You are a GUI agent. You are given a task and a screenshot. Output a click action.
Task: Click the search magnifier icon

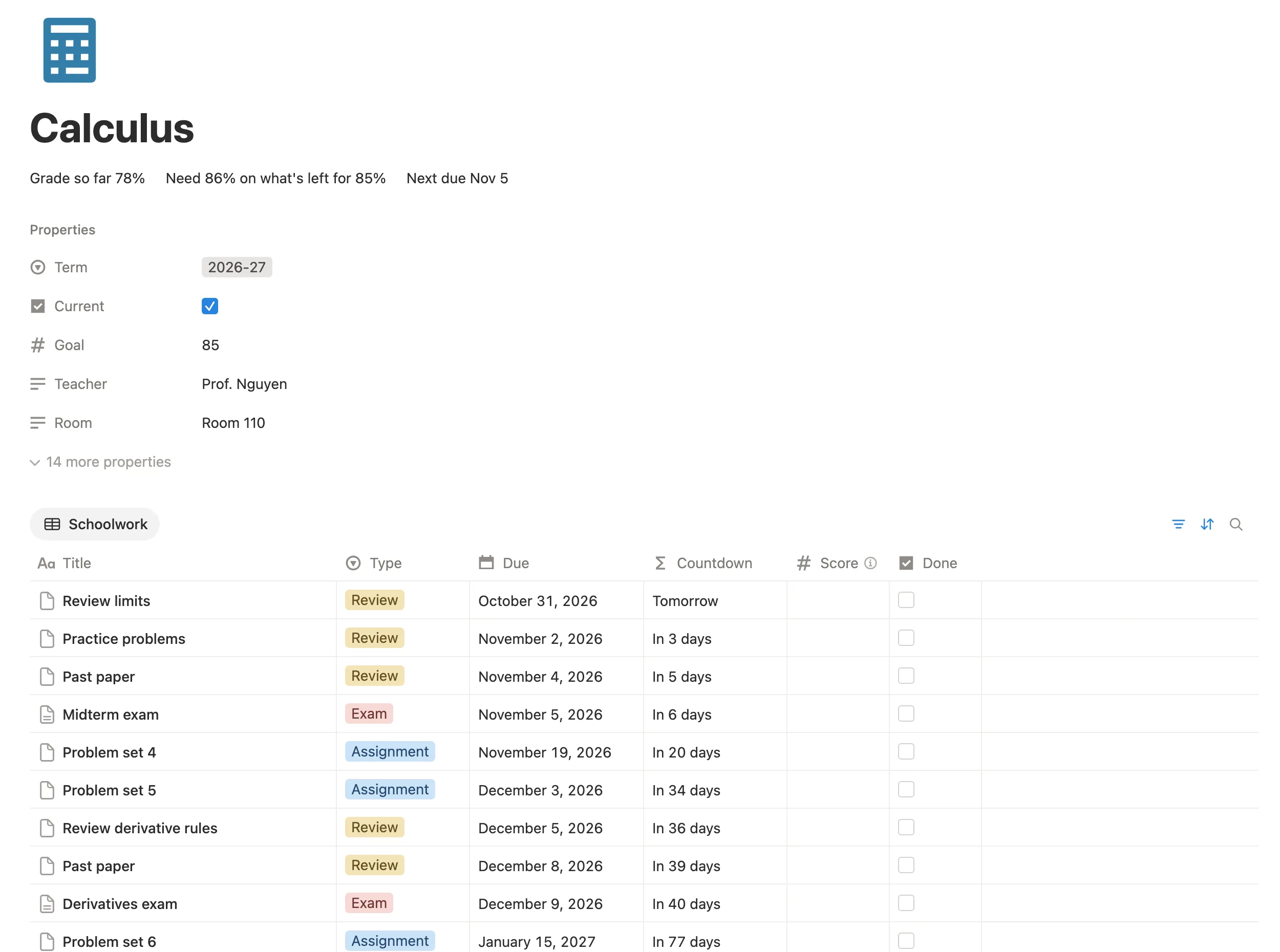pos(1235,525)
